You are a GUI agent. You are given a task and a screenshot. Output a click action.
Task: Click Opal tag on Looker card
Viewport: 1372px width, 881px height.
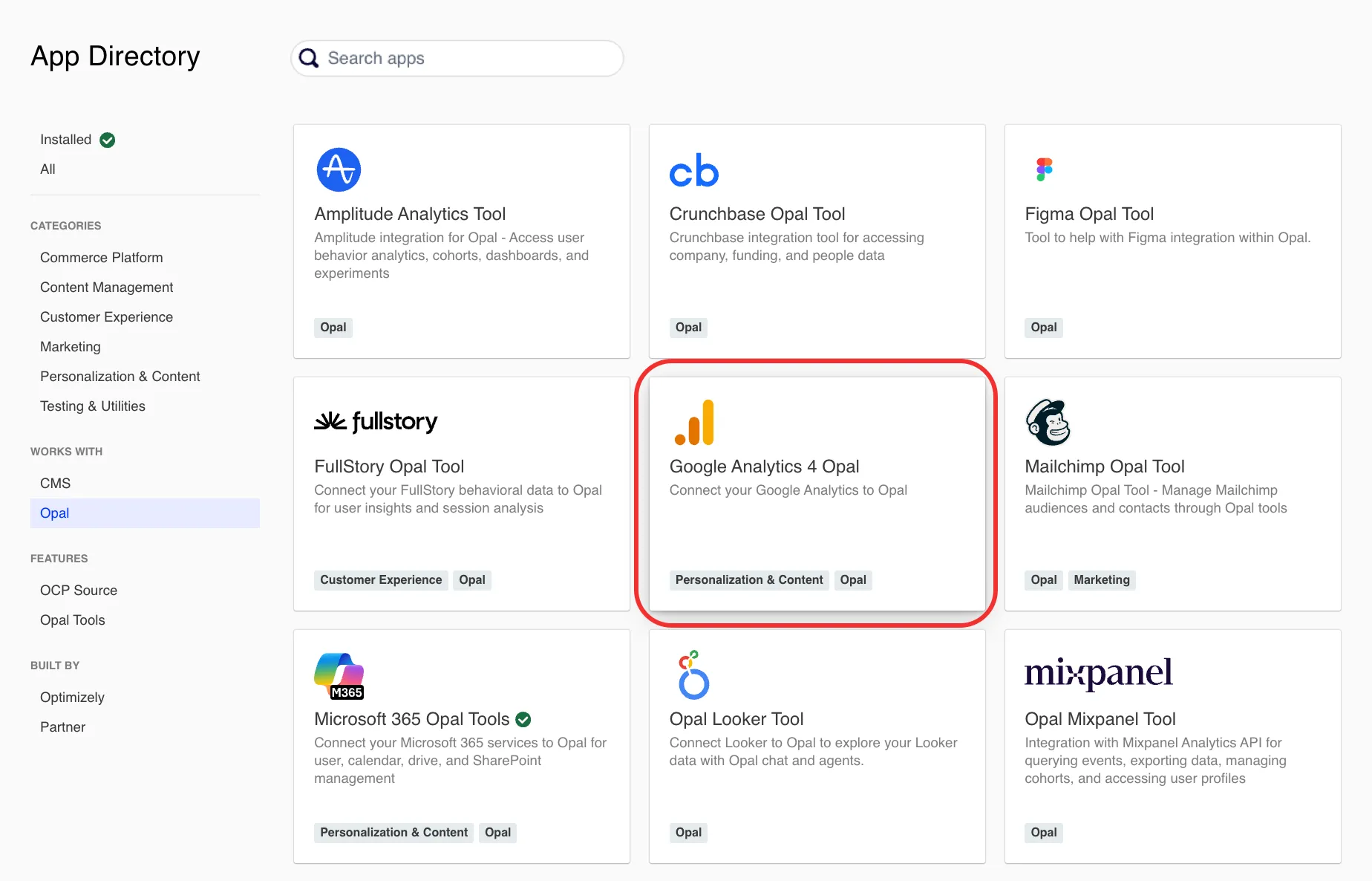(x=689, y=833)
